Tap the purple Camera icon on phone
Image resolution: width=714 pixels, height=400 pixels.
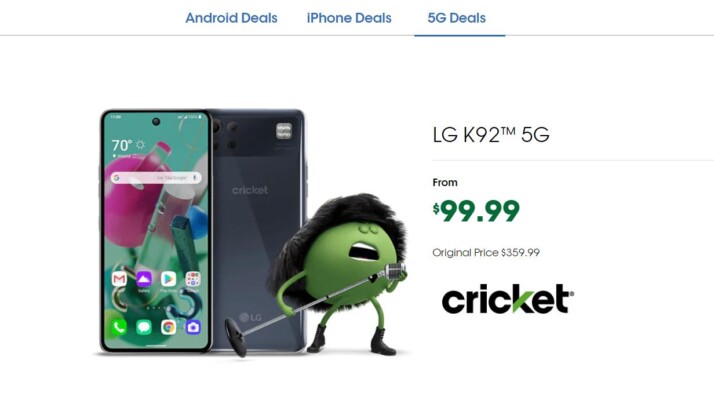pyautogui.click(x=193, y=327)
